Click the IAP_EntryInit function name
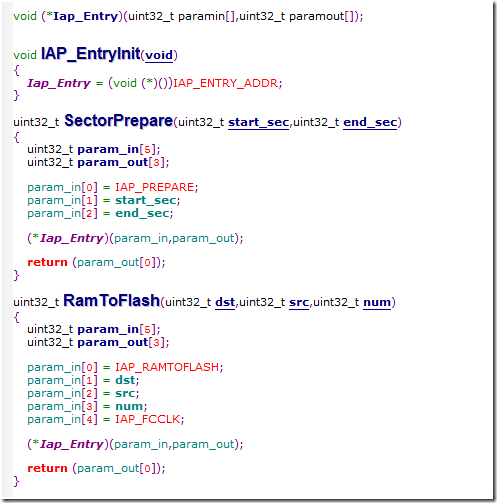This screenshot has height=503, width=497. (x=90, y=54)
